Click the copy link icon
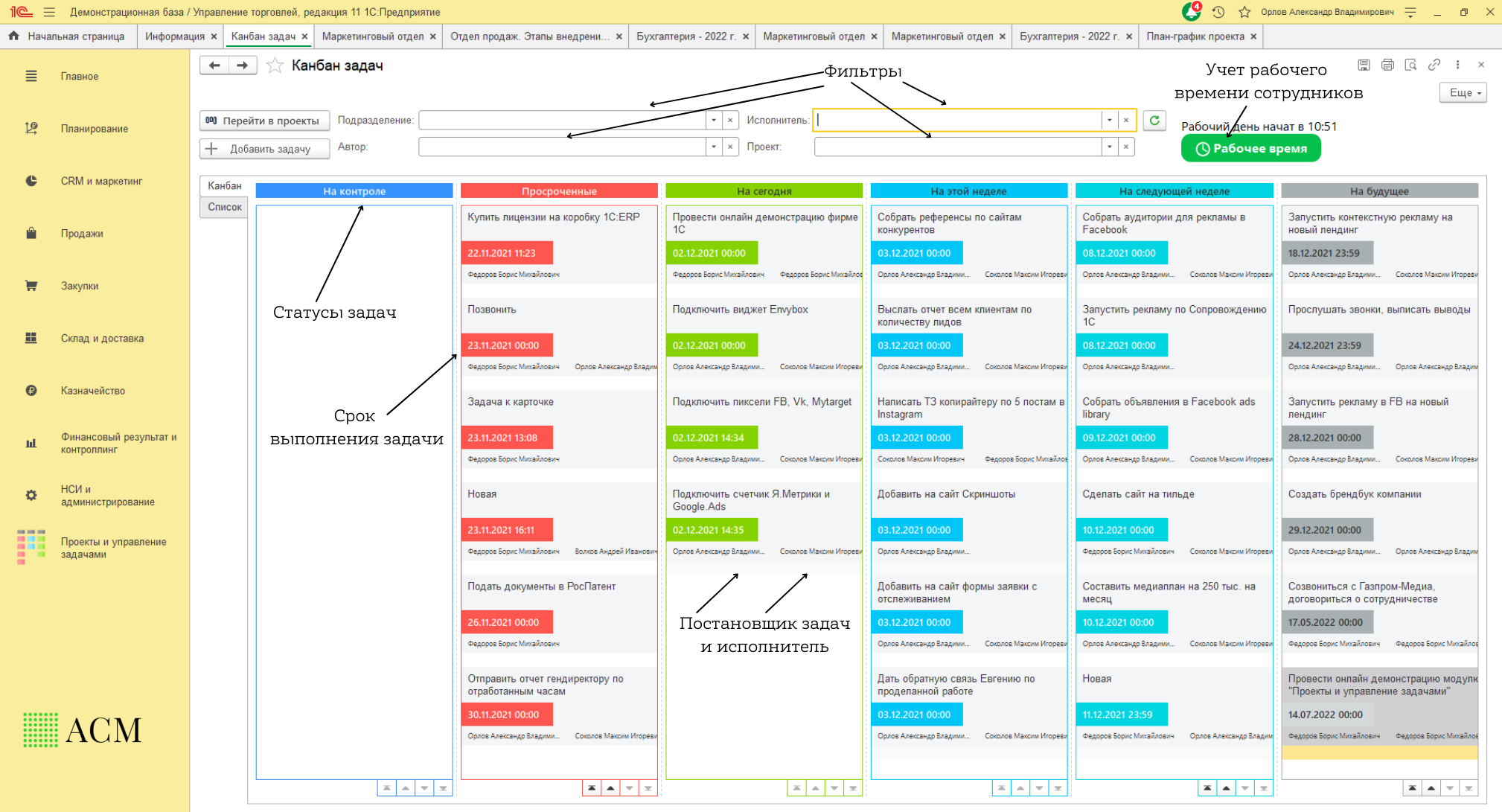The width and height of the screenshot is (1502, 812). pyautogui.click(x=1434, y=65)
